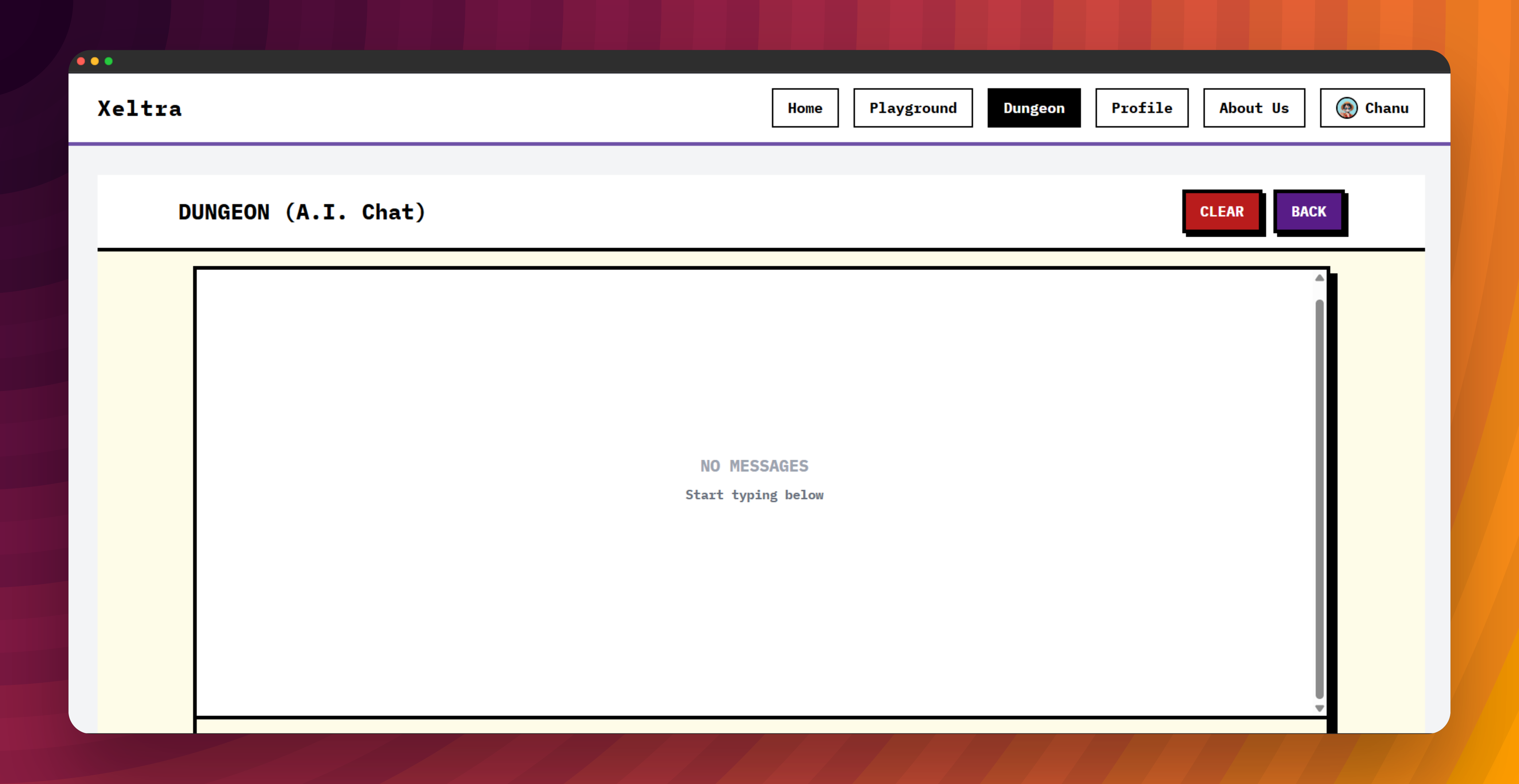
Task: Click the red close window dot
Action: click(x=81, y=61)
